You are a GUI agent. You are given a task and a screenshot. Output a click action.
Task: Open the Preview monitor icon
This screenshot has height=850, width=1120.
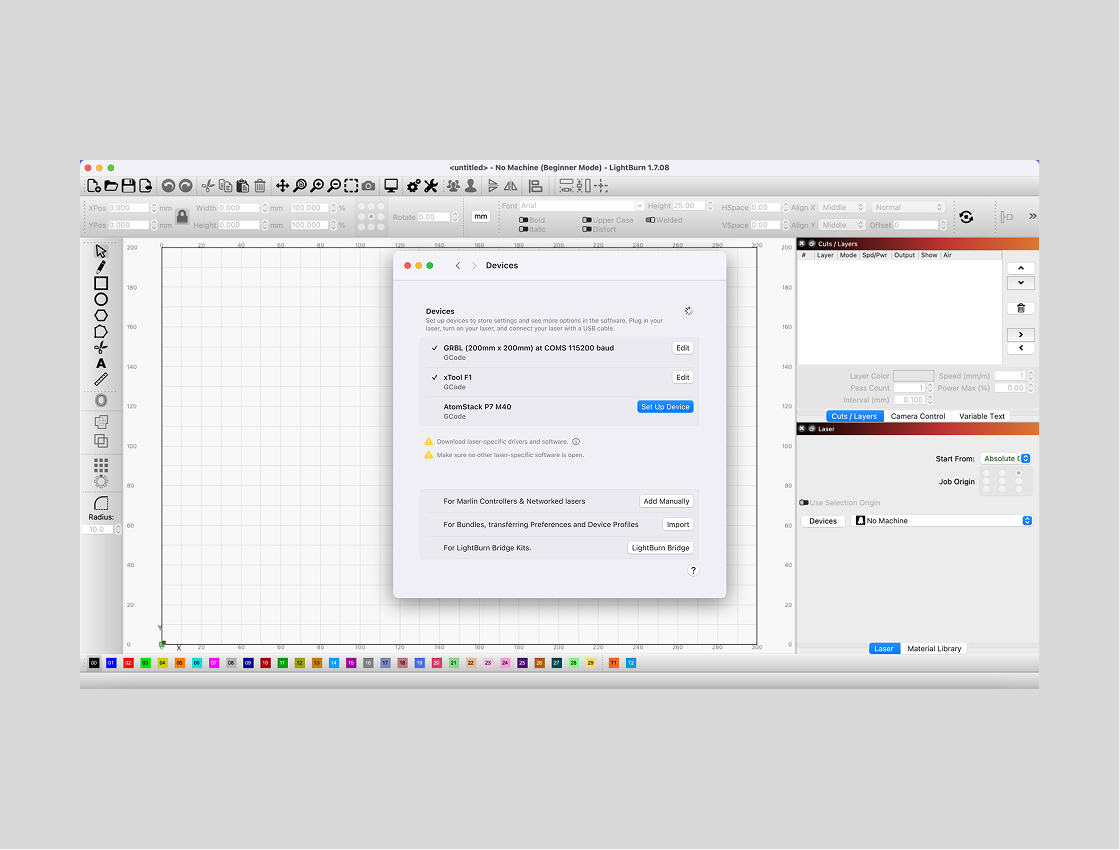point(391,186)
